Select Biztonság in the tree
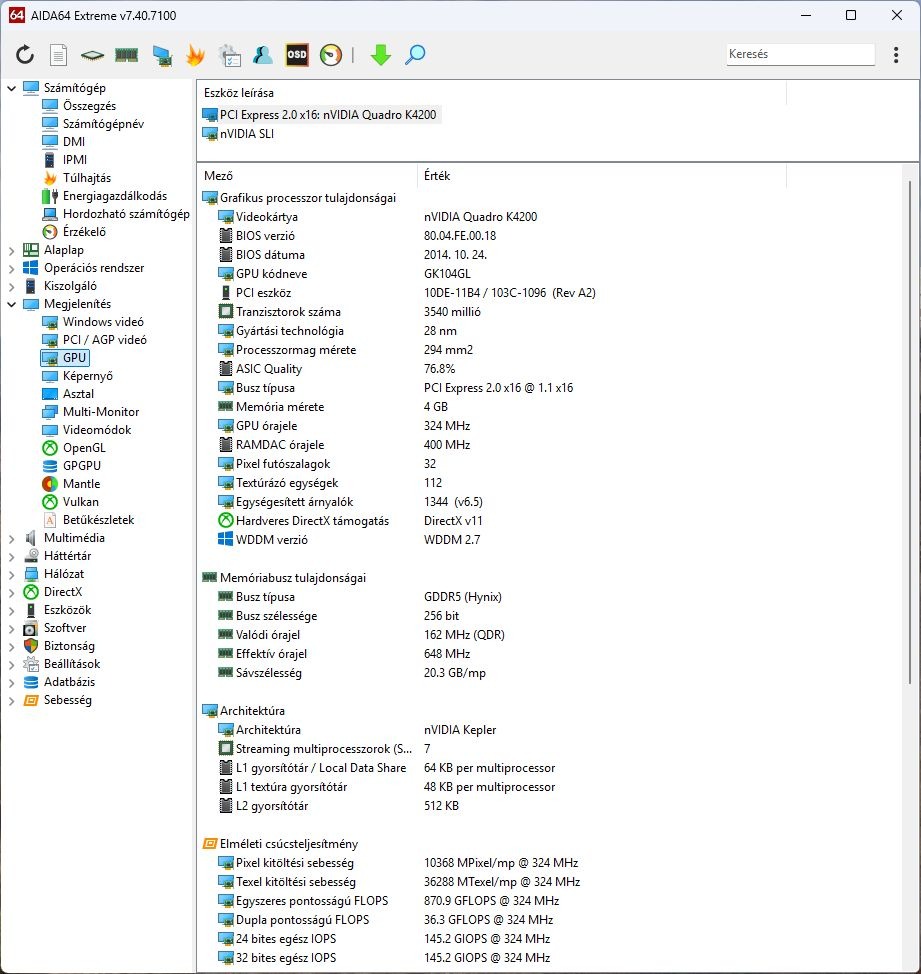921x974 pixels. [69, 646]
